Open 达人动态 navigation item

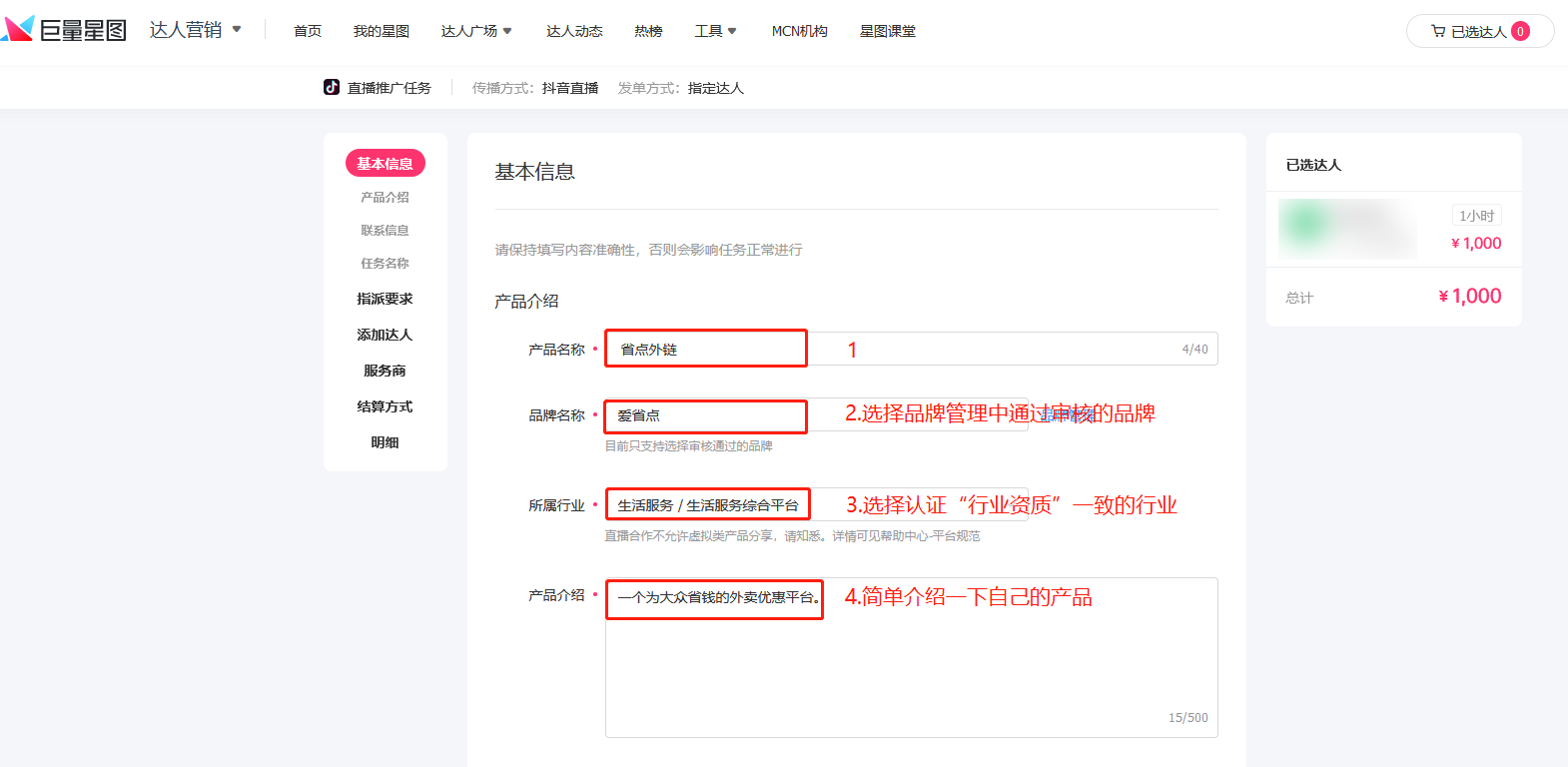[x=574, y=31]
